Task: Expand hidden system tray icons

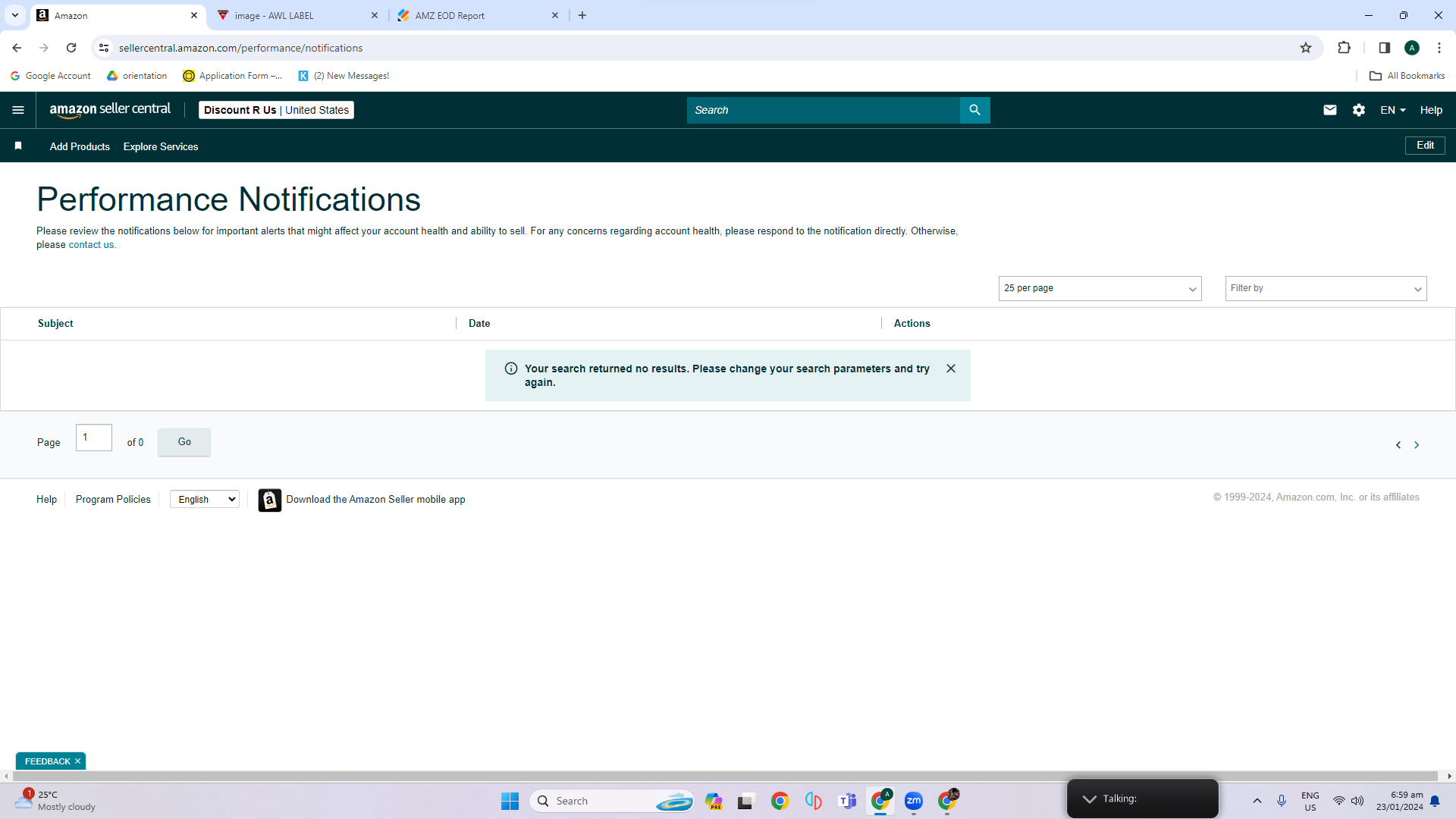Action: (x=1257, y=801)
